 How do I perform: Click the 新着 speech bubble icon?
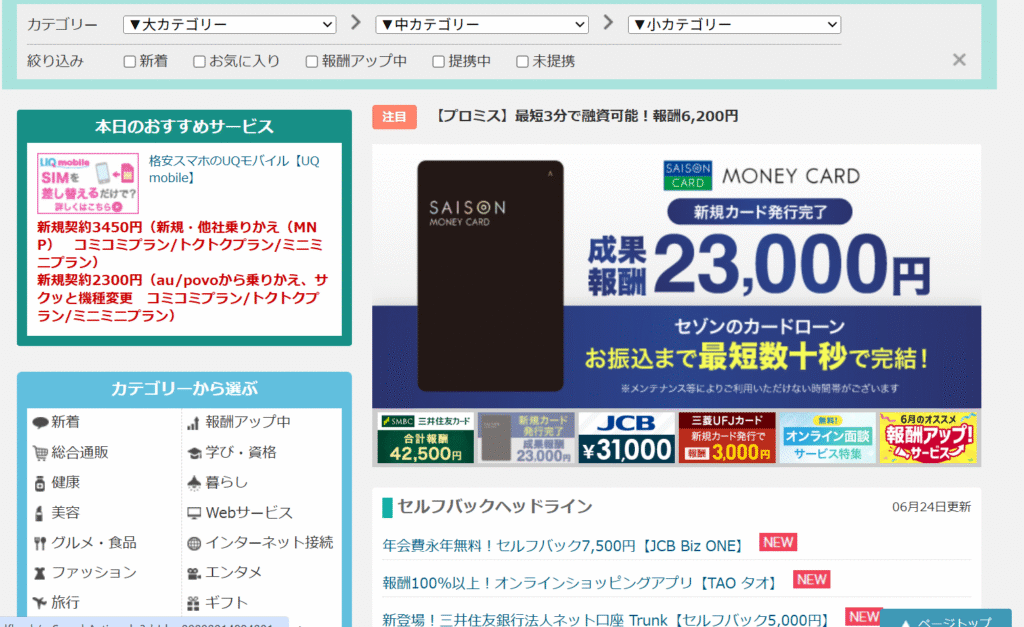point(40,423)
